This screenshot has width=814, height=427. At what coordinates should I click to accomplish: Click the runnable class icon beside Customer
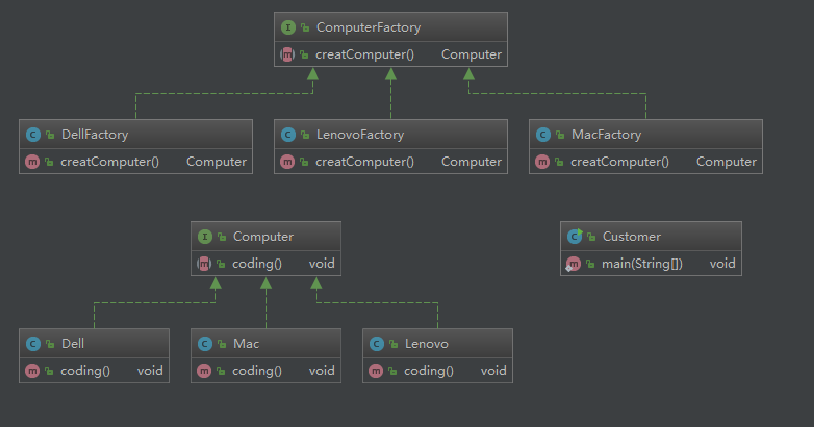pyautogui.click(x=575, y=237)
